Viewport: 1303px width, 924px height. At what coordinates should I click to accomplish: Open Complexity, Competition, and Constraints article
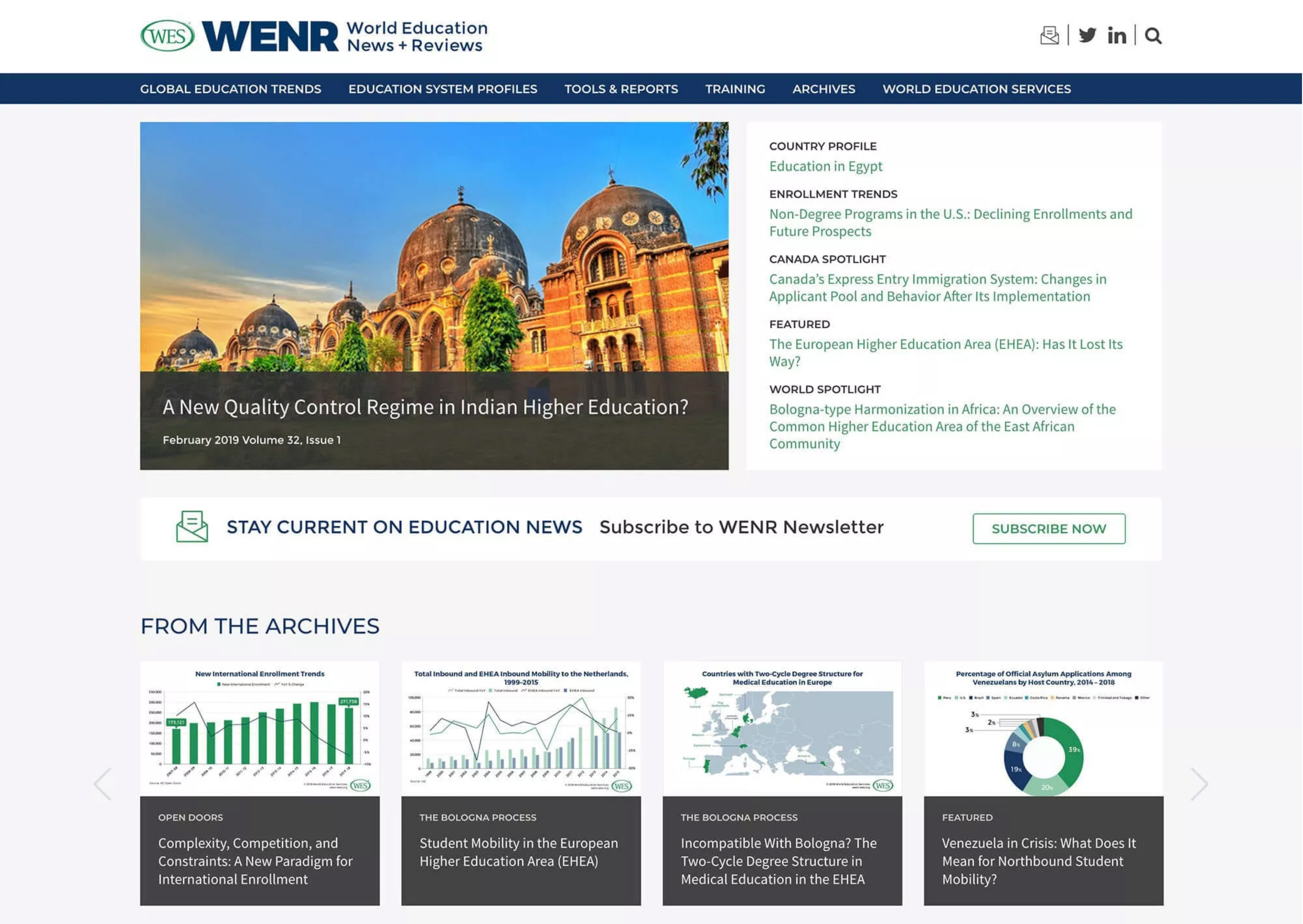[x=256, y=861]
